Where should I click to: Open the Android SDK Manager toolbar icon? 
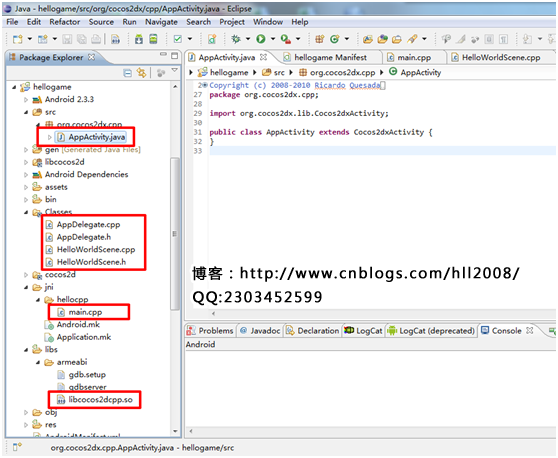(139, 39)
